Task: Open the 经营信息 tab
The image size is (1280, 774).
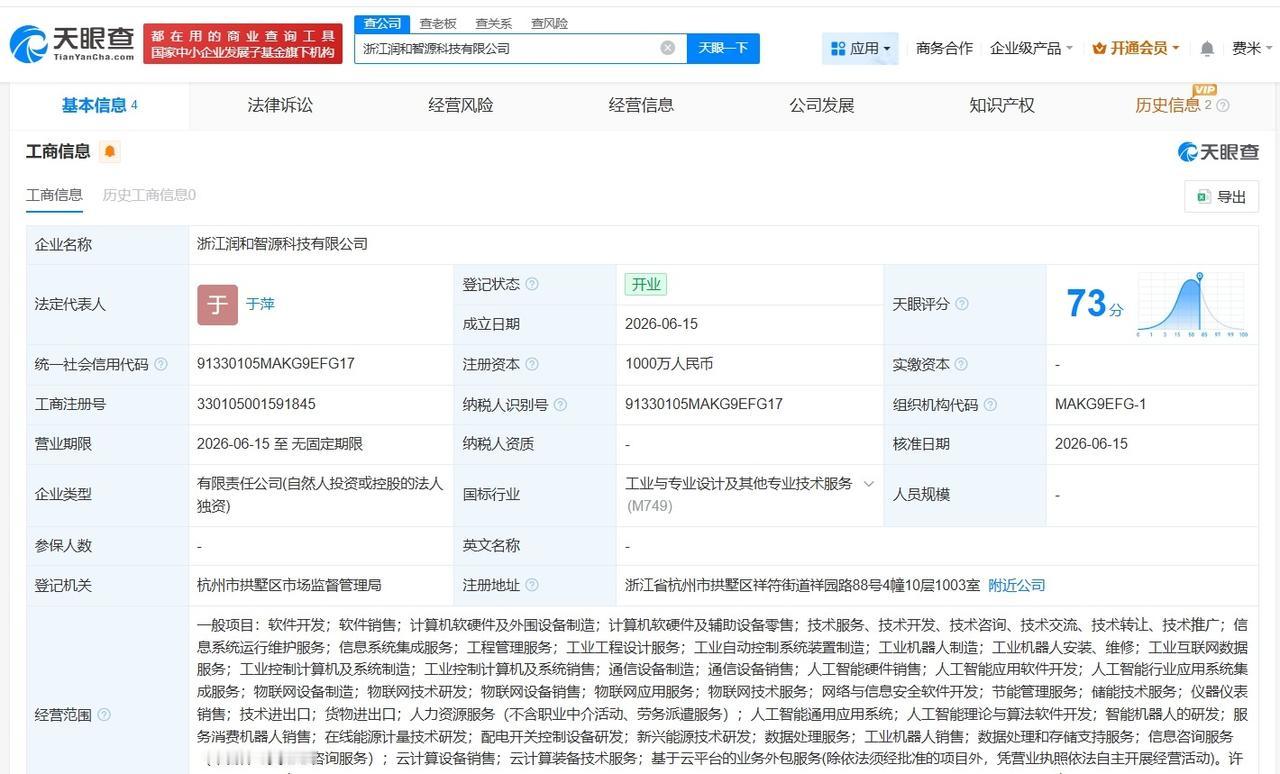Action: tap(641, 105)
